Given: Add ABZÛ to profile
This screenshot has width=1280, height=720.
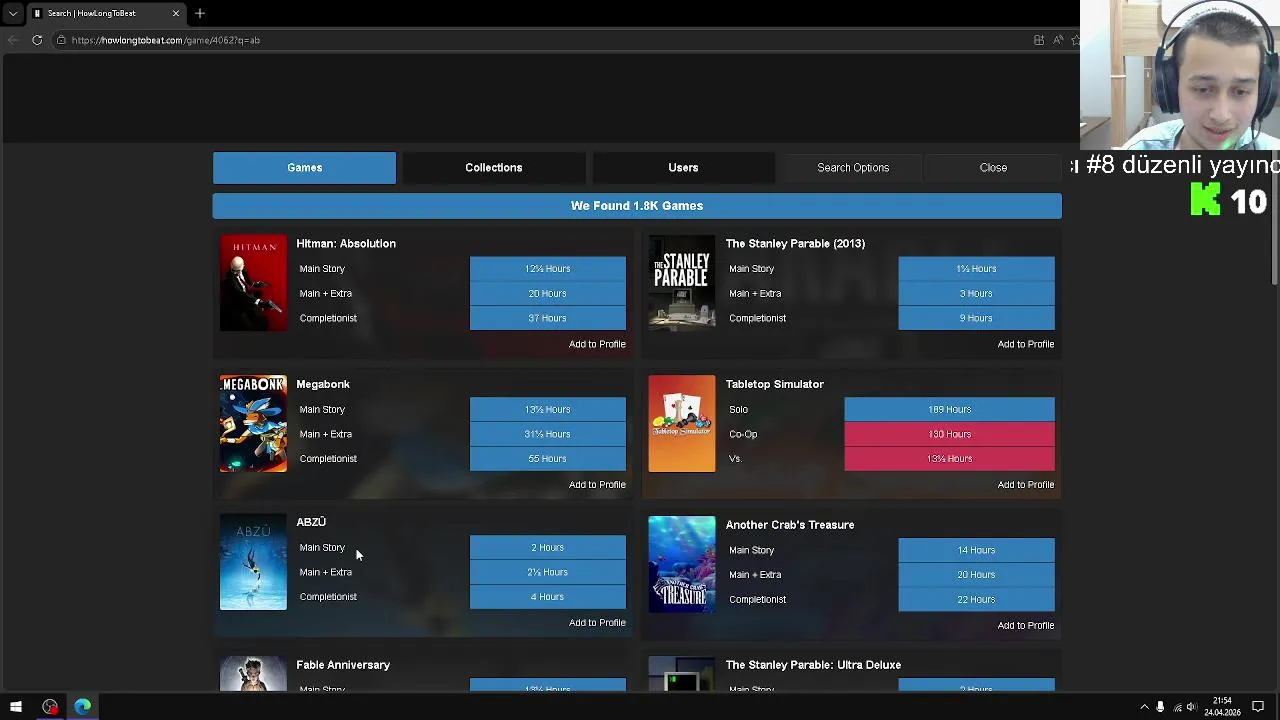Looking at the screenshot, I should [597, 623].
